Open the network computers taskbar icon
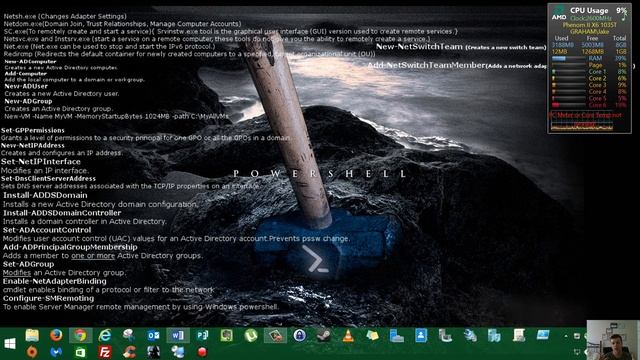This screenshot has height=360, width=640. 178,352
